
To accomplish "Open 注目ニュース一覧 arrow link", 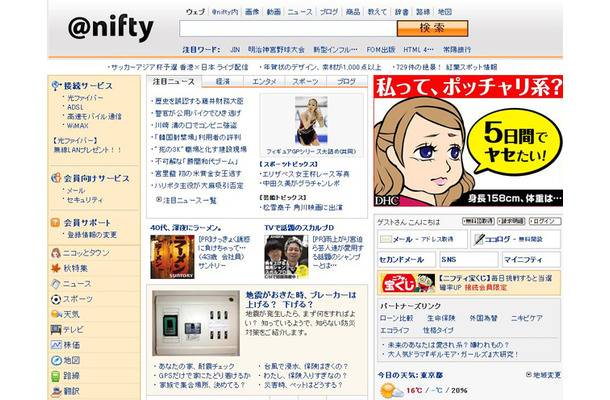I will tap(186, 200).
